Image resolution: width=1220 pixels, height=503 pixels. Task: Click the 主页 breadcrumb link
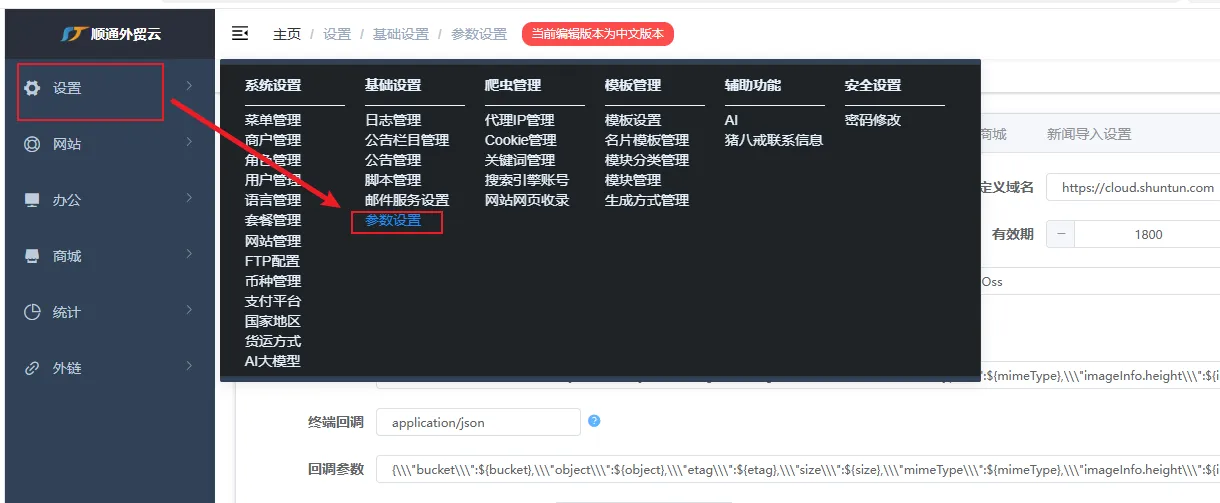[286, 34]
